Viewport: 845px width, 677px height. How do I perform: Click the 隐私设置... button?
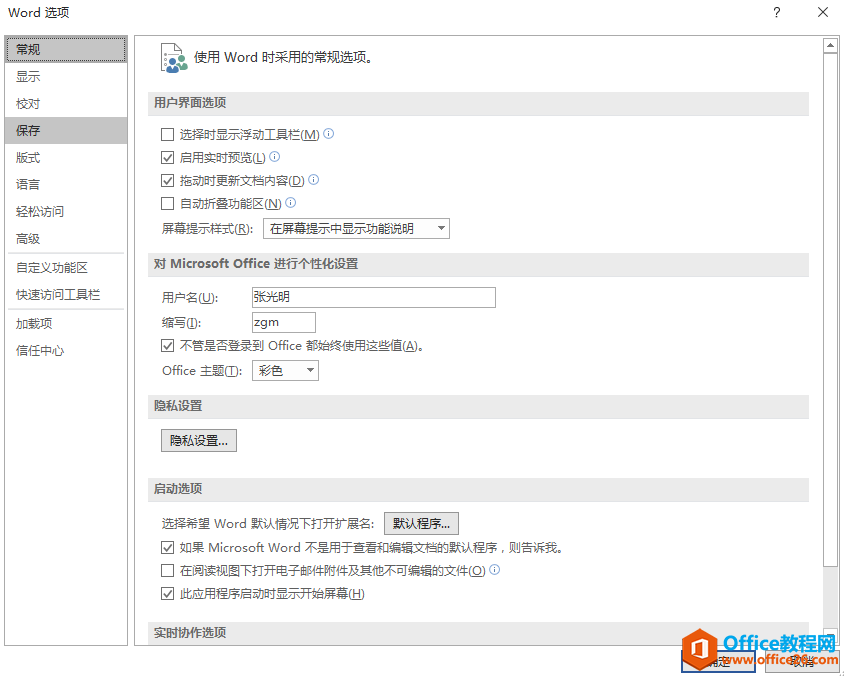(199, 440)
